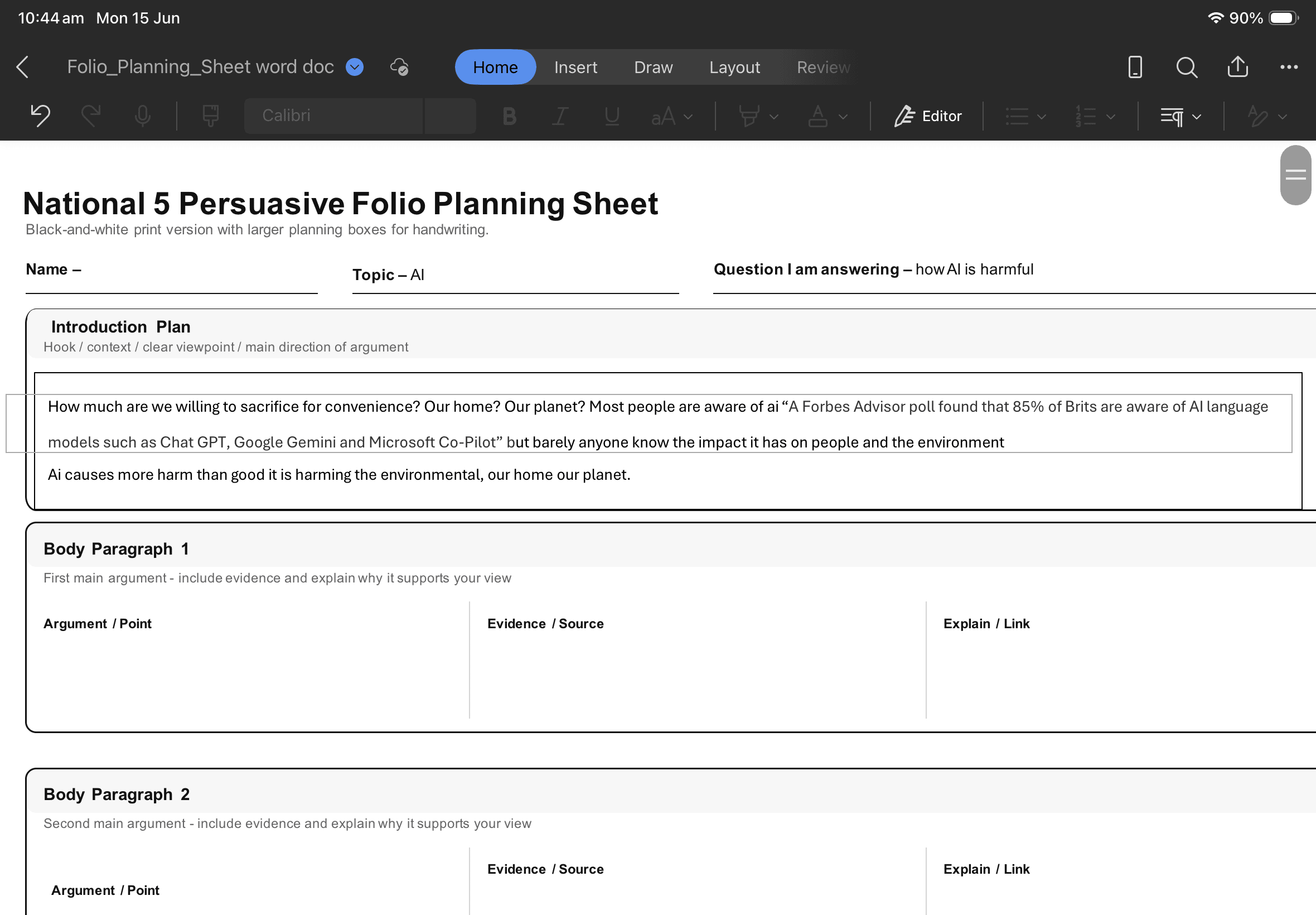Select the Body Paragraph 1 heading
The width and height of the screenshot is (1316, 915).
117,548
